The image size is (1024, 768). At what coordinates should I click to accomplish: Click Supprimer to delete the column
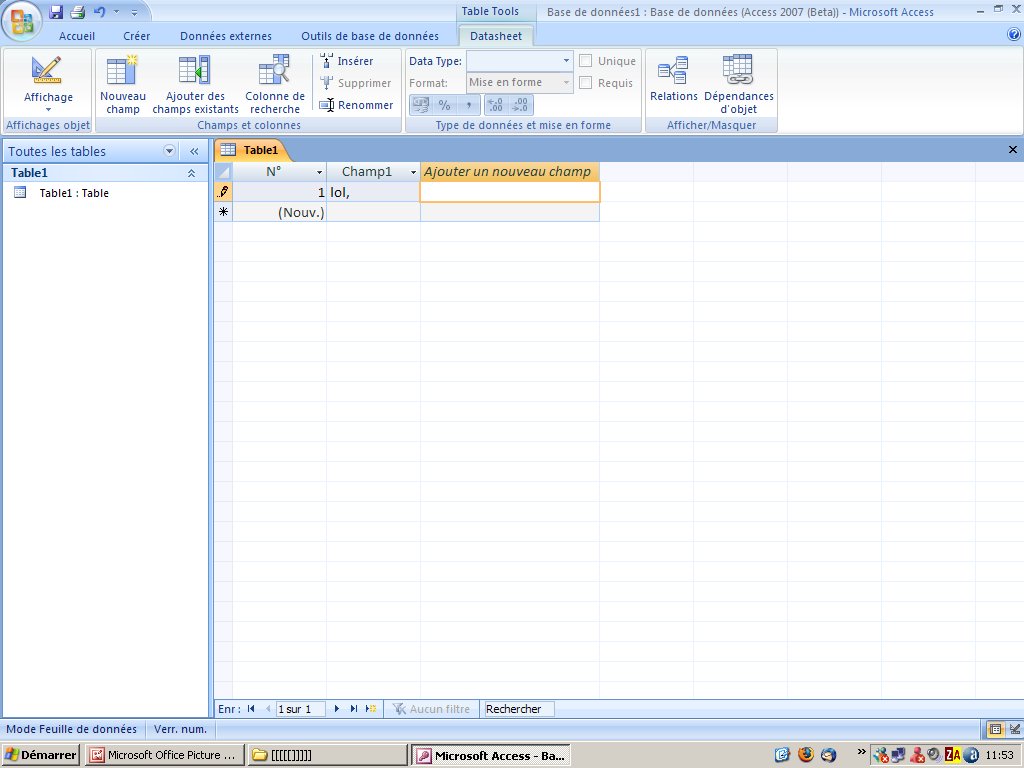click(356, 83)
